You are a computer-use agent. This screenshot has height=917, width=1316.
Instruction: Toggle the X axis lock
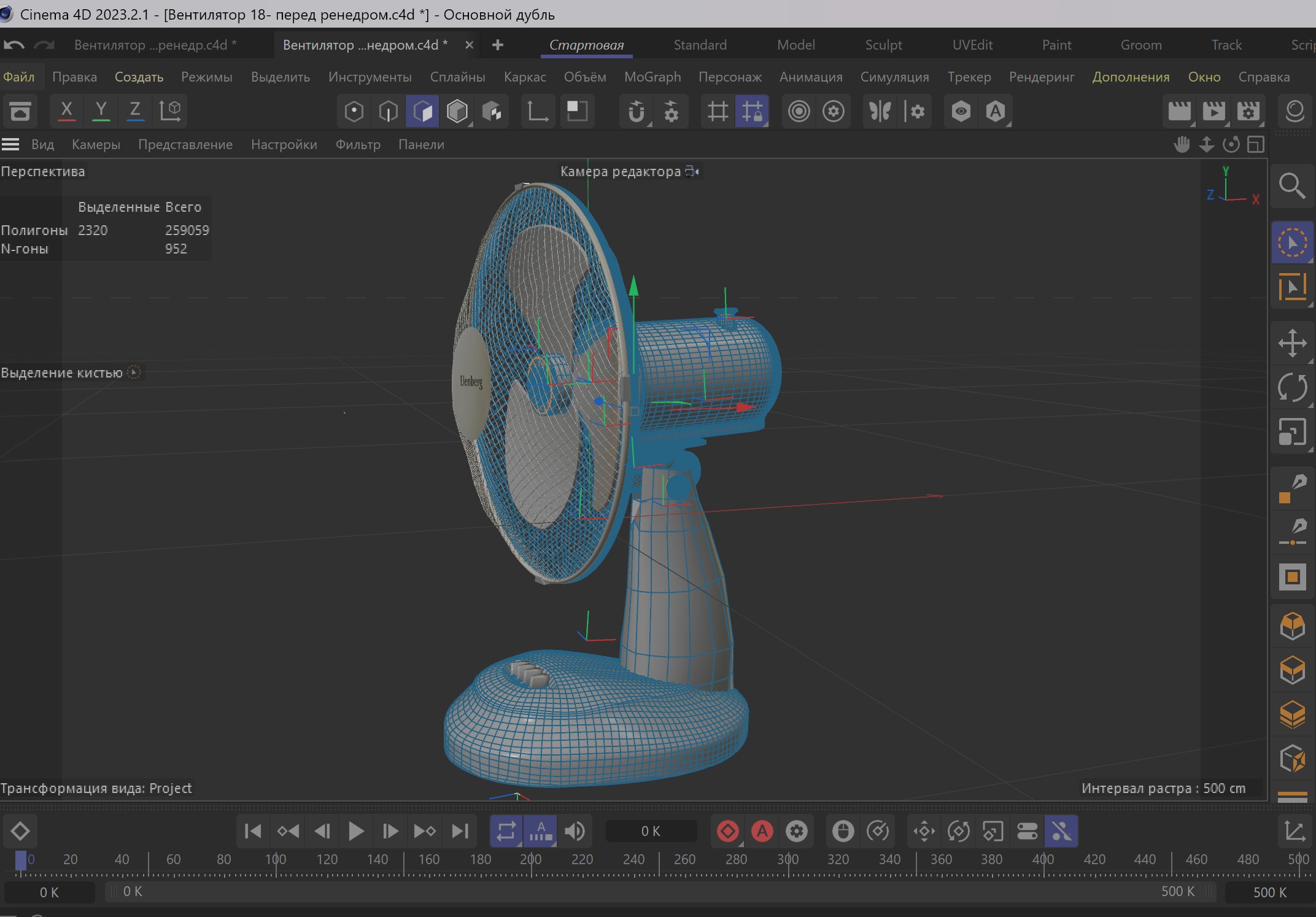(x=66, y=111)
